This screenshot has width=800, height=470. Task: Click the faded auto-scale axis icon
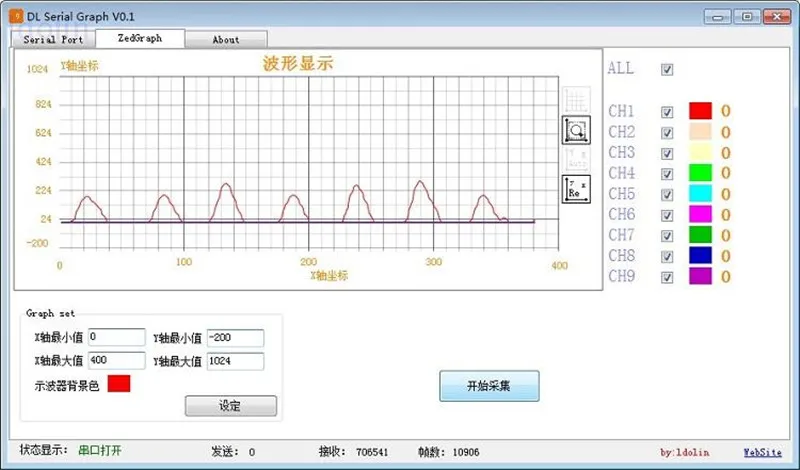pyautogui.click(x=576, y=159)
